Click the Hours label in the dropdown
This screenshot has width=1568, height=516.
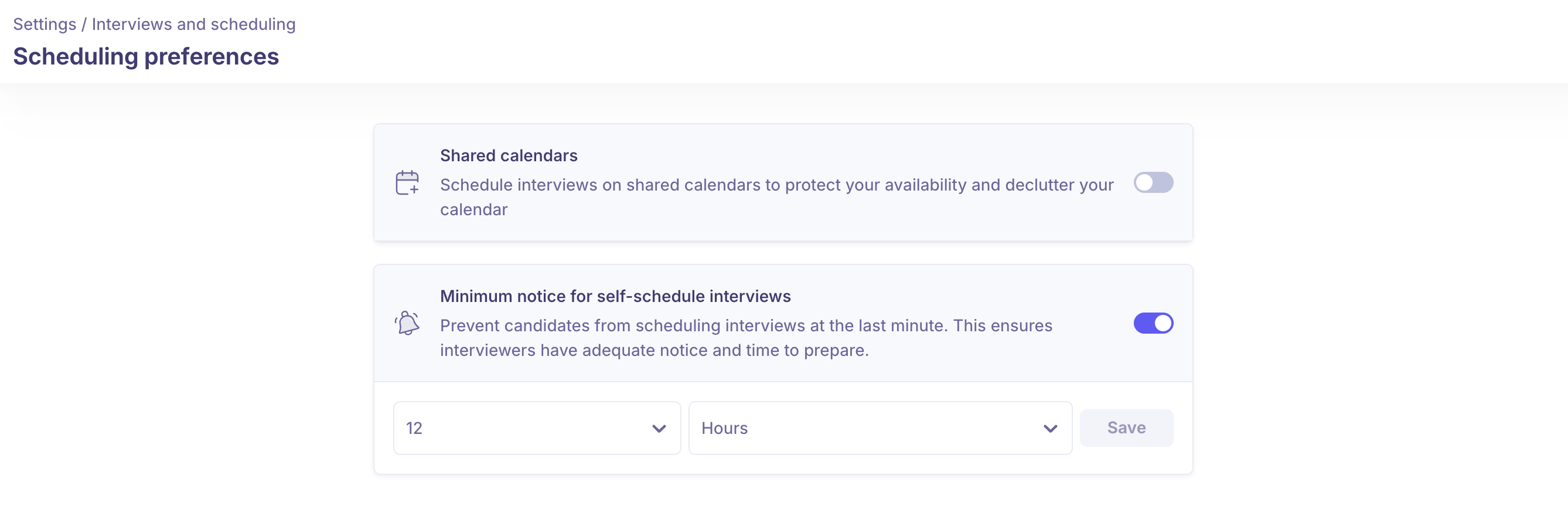click(724, 428)
